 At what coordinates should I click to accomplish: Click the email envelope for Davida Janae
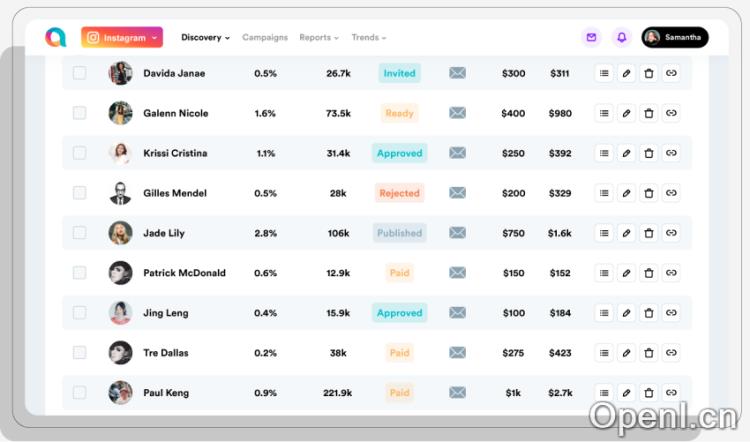[x=457, y=73]
